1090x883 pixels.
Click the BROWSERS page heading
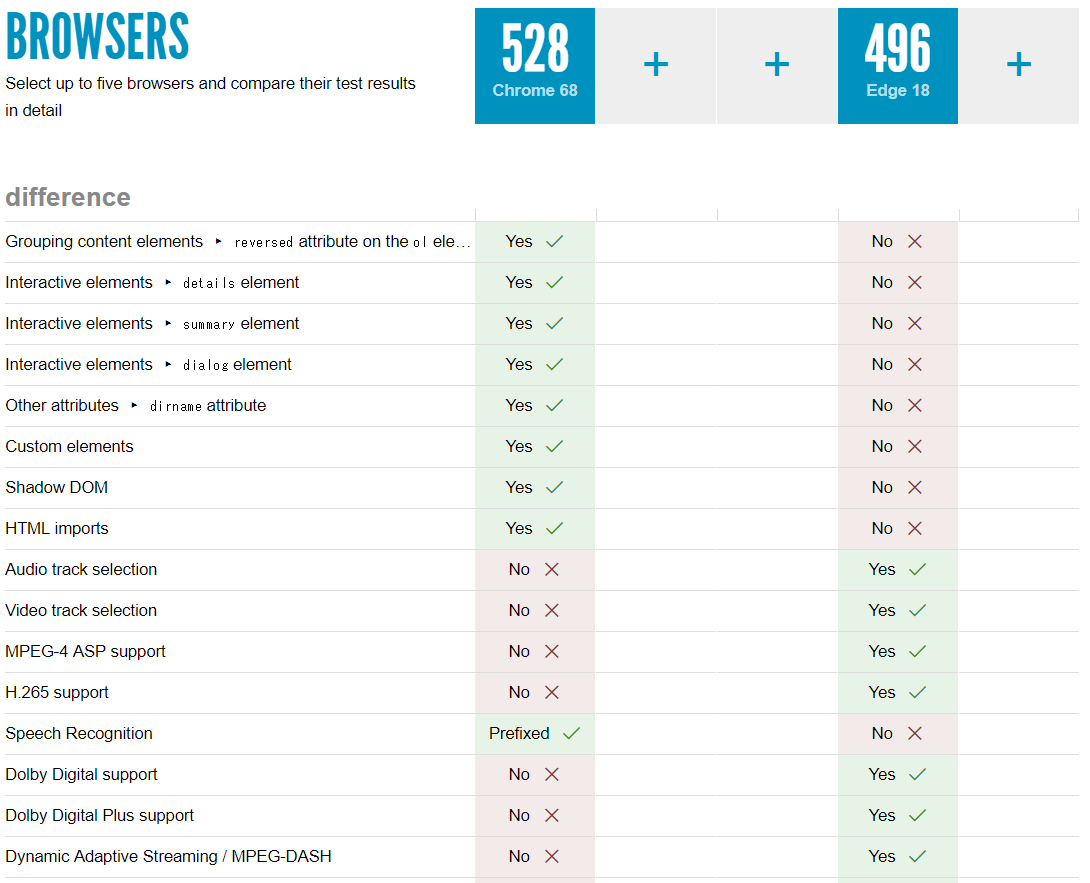(x=97, y=38)
